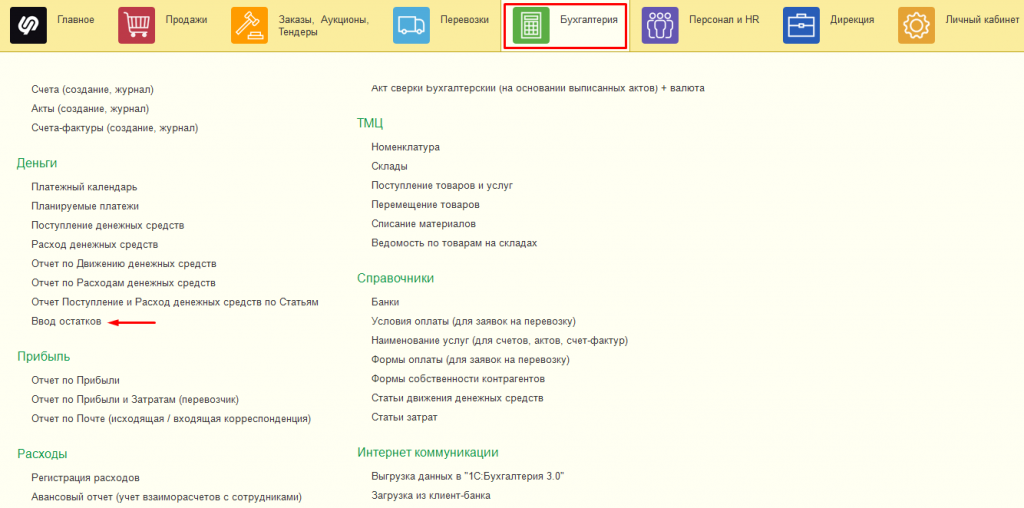Open Формы оплаты (для заявок на перевозку)

pos(471,360)
